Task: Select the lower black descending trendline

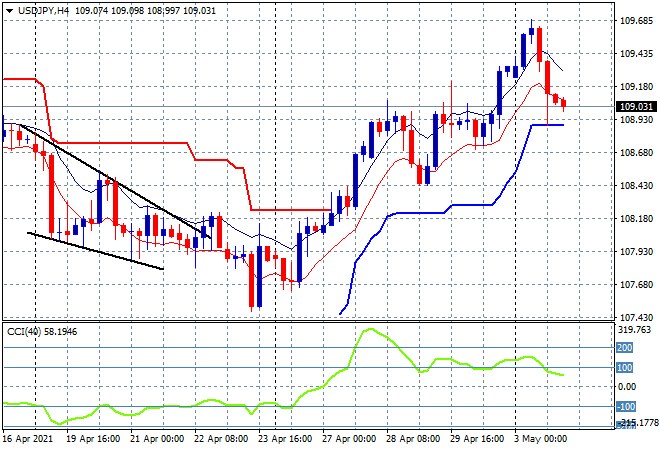Action: coord(95,251)
